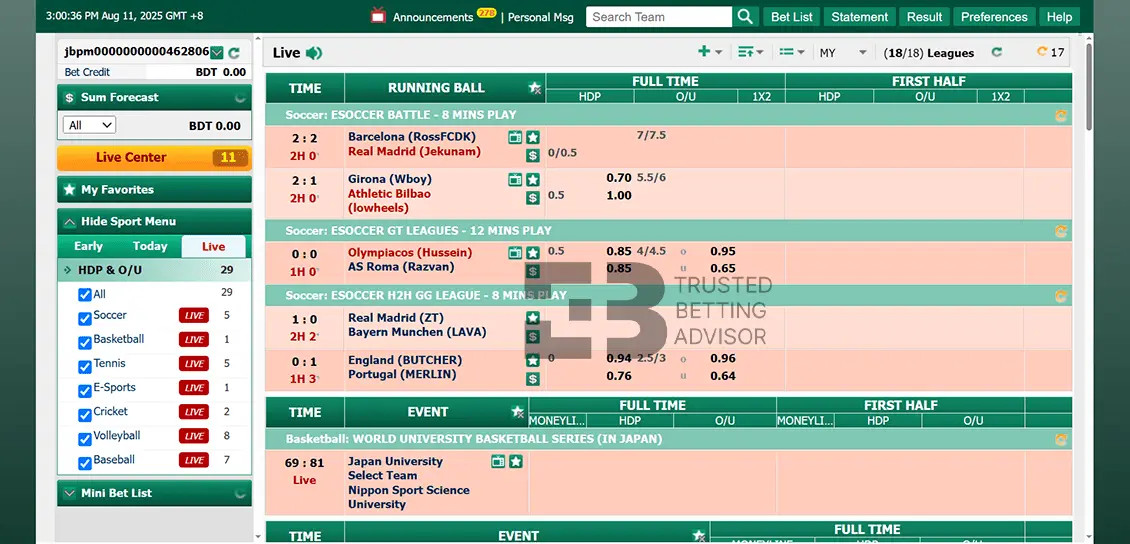Screen dimensions: 1130x544
Task: Favorite the Barcelona (RossFCDK) match star
Action: [533, 137]
